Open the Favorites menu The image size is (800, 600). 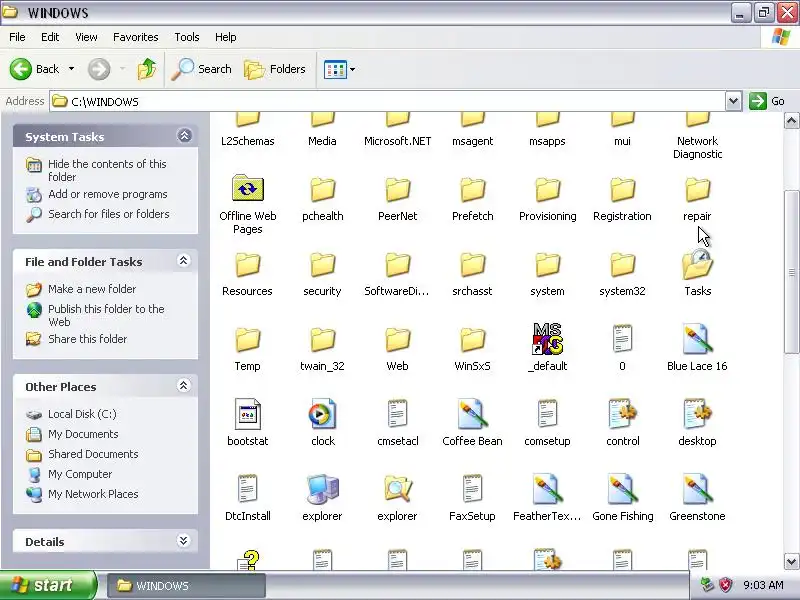136,37
